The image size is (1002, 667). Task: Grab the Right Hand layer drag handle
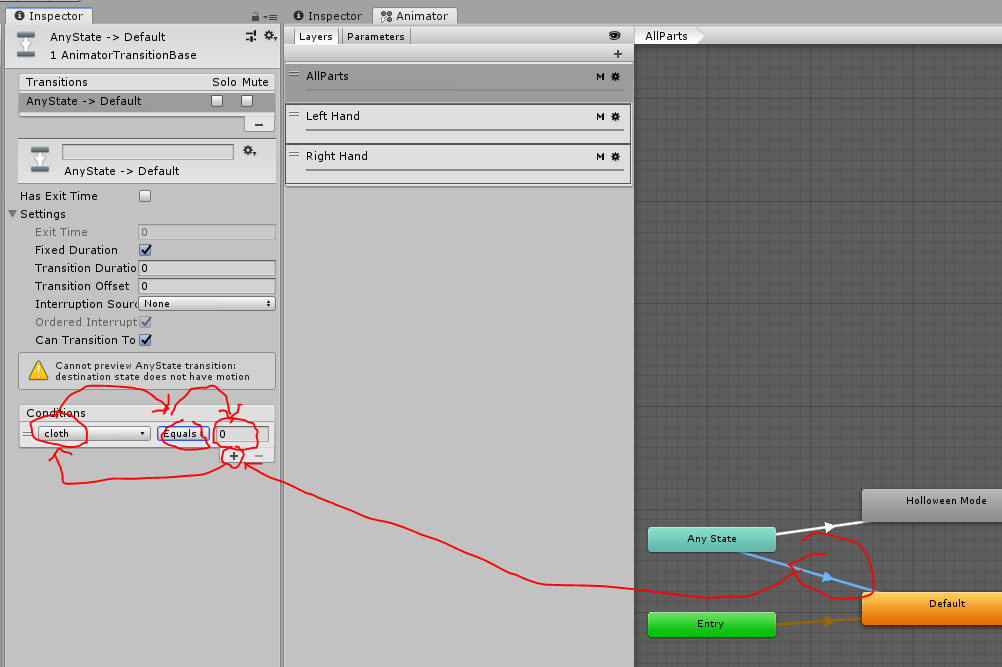(294, 154)
